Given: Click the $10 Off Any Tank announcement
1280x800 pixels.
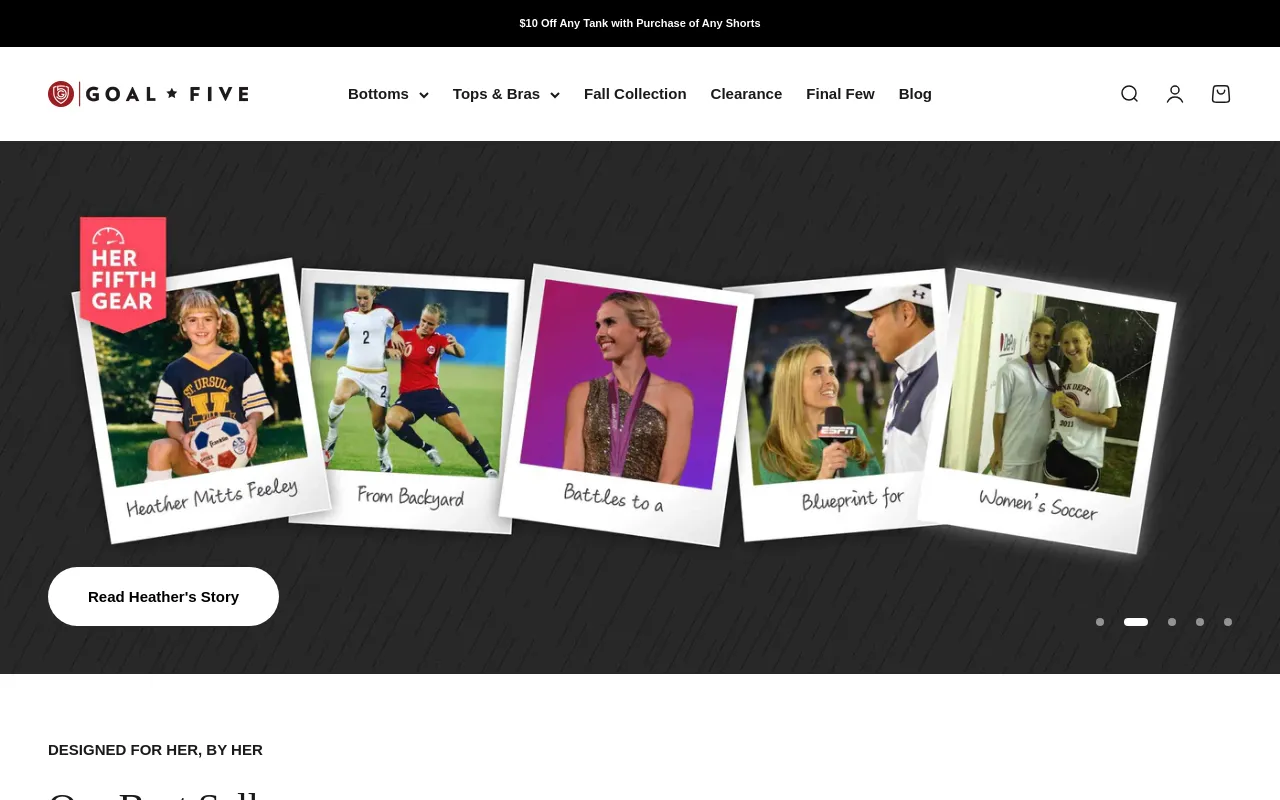Looking at the screenshot, I should click(x=640, y=23).
